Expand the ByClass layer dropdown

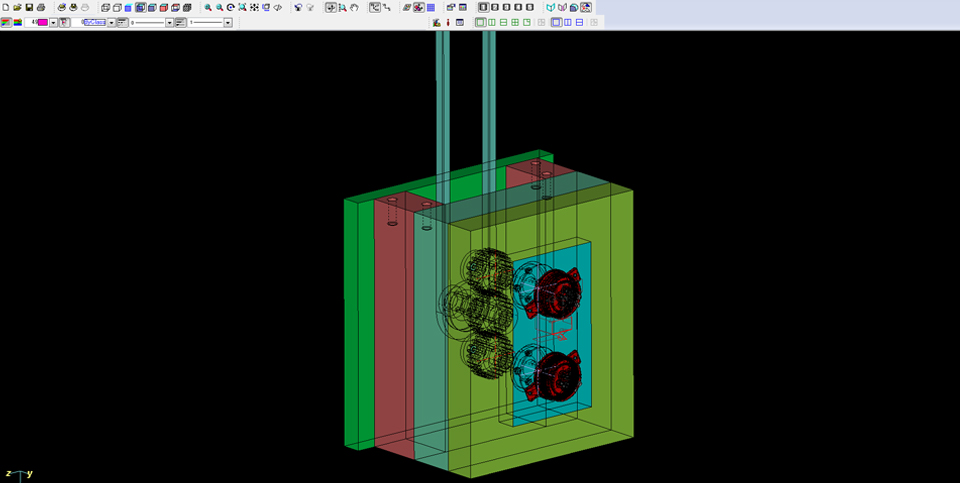tap(111, 22)
